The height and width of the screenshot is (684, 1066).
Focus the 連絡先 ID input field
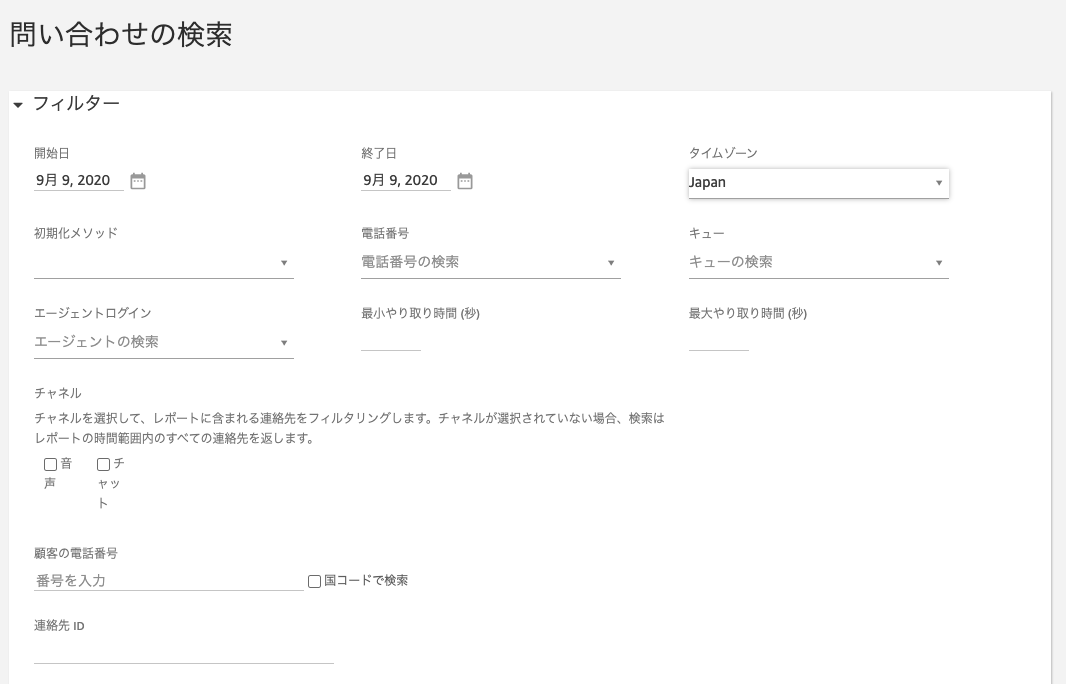click(x=183, y=653)
